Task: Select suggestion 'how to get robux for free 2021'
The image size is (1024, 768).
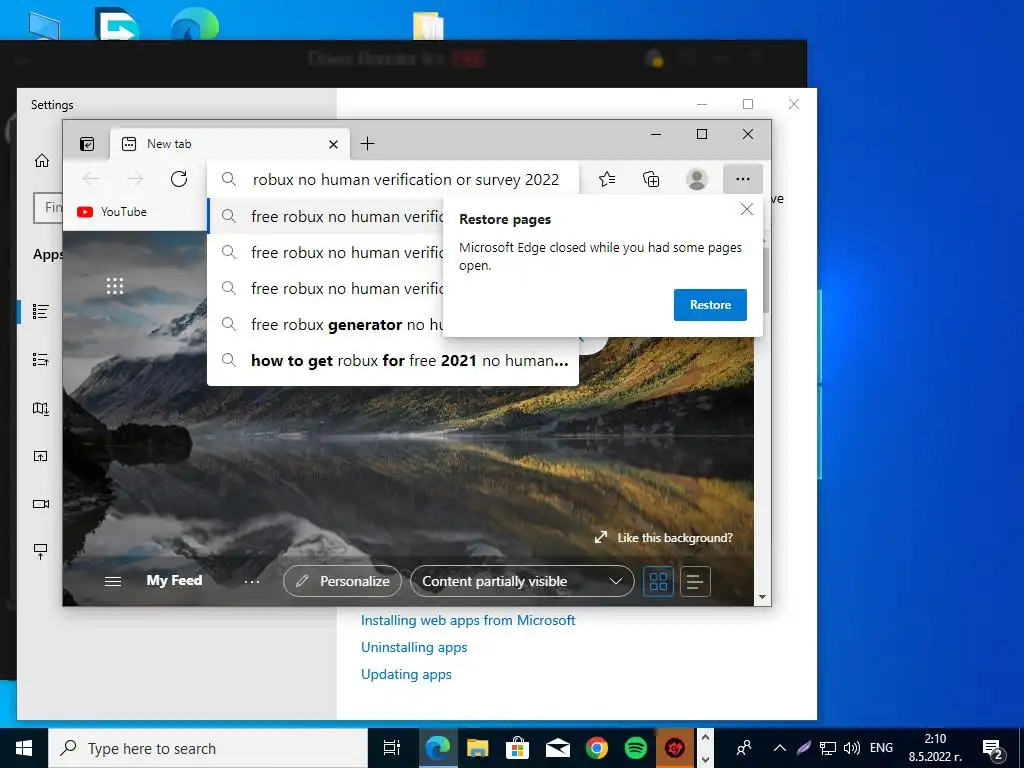Action: pyautogui.click(x=392, y=360)
